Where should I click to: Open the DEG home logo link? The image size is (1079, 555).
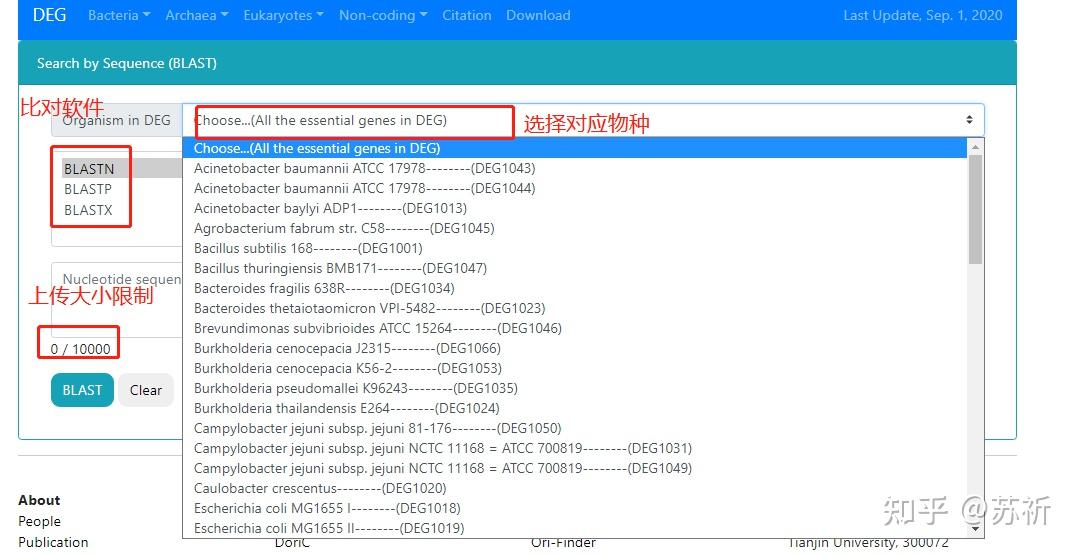pos(50,15)
